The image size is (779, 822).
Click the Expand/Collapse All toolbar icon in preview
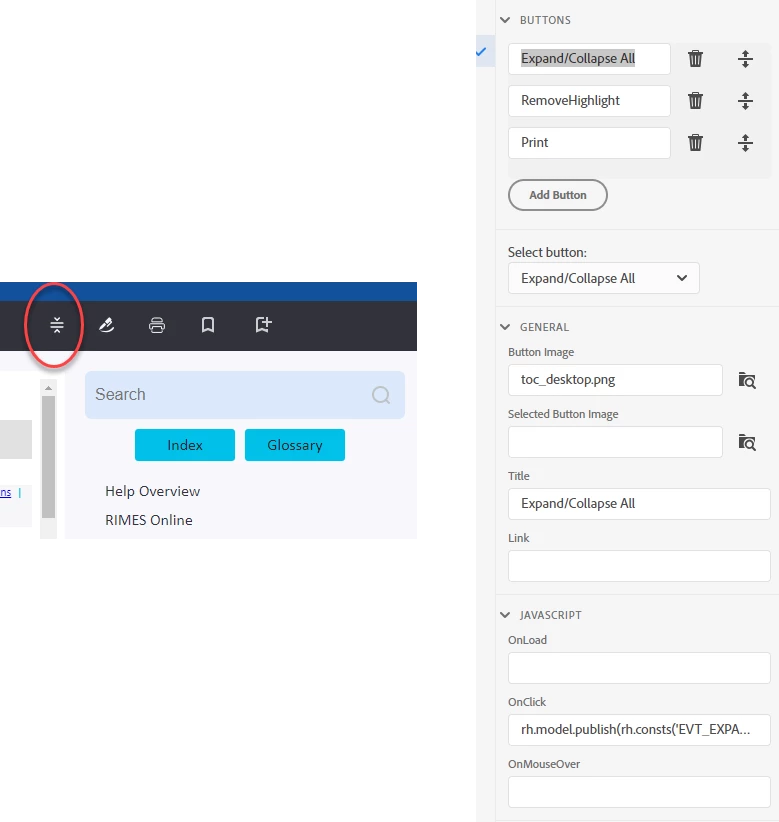(57, 325)
